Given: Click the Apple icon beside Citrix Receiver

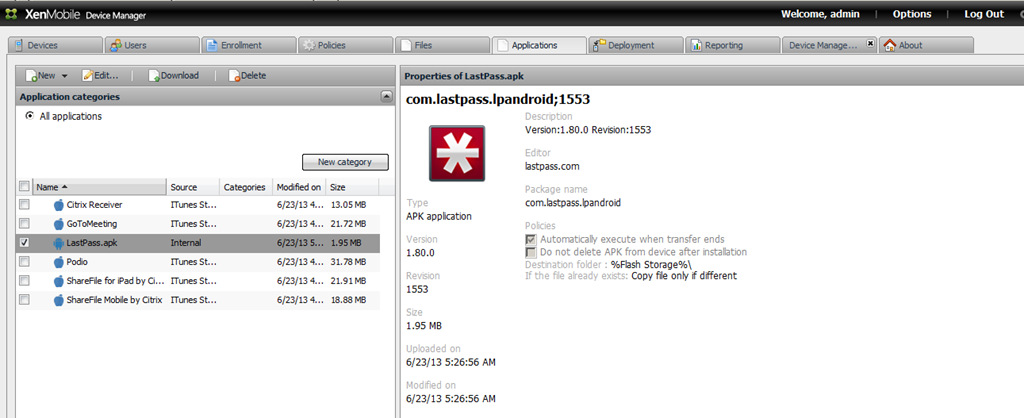Looking at the screenshot, I should tap(59, 205).
